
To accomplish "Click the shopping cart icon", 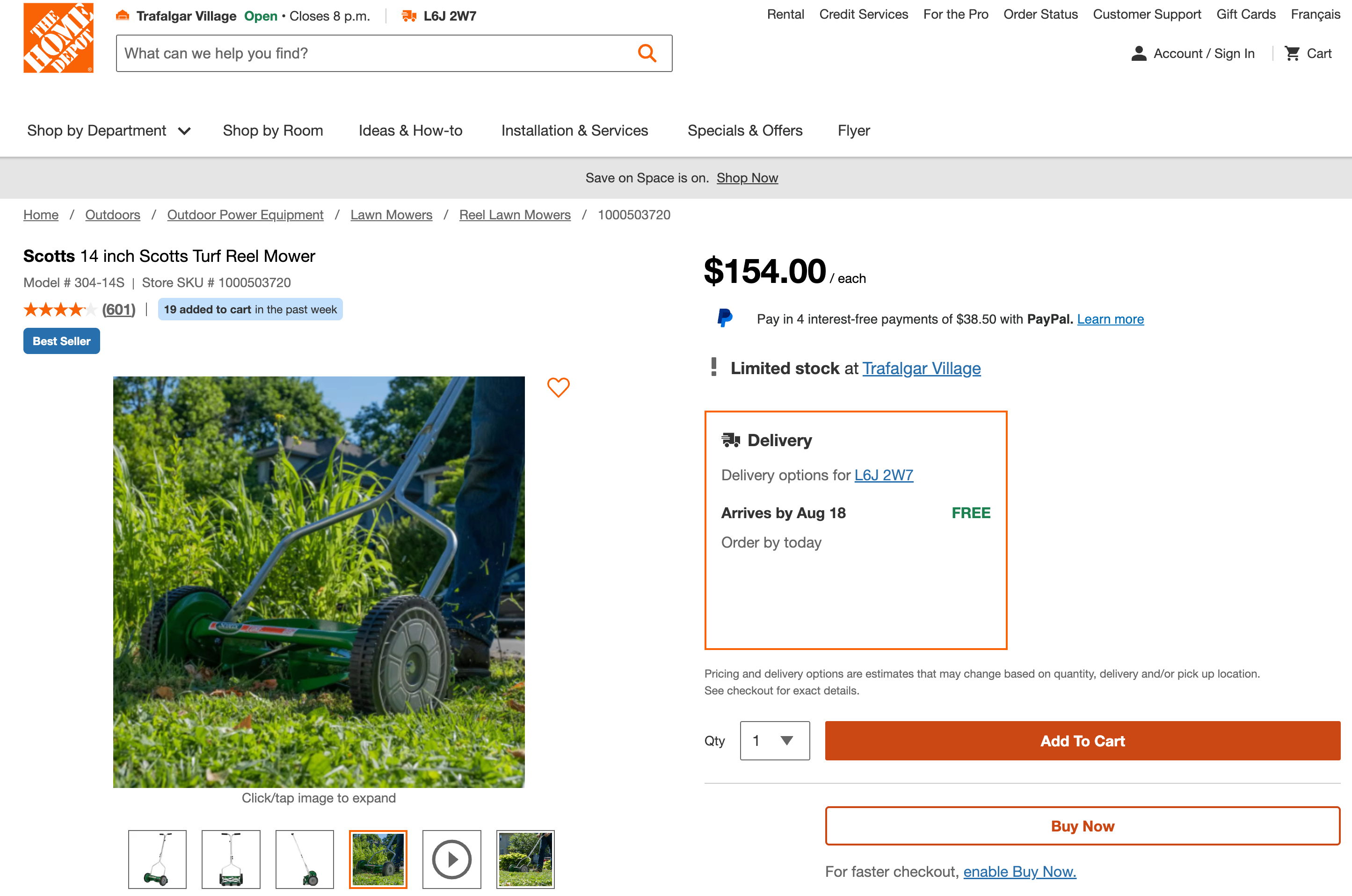I will pos(1292,53).
